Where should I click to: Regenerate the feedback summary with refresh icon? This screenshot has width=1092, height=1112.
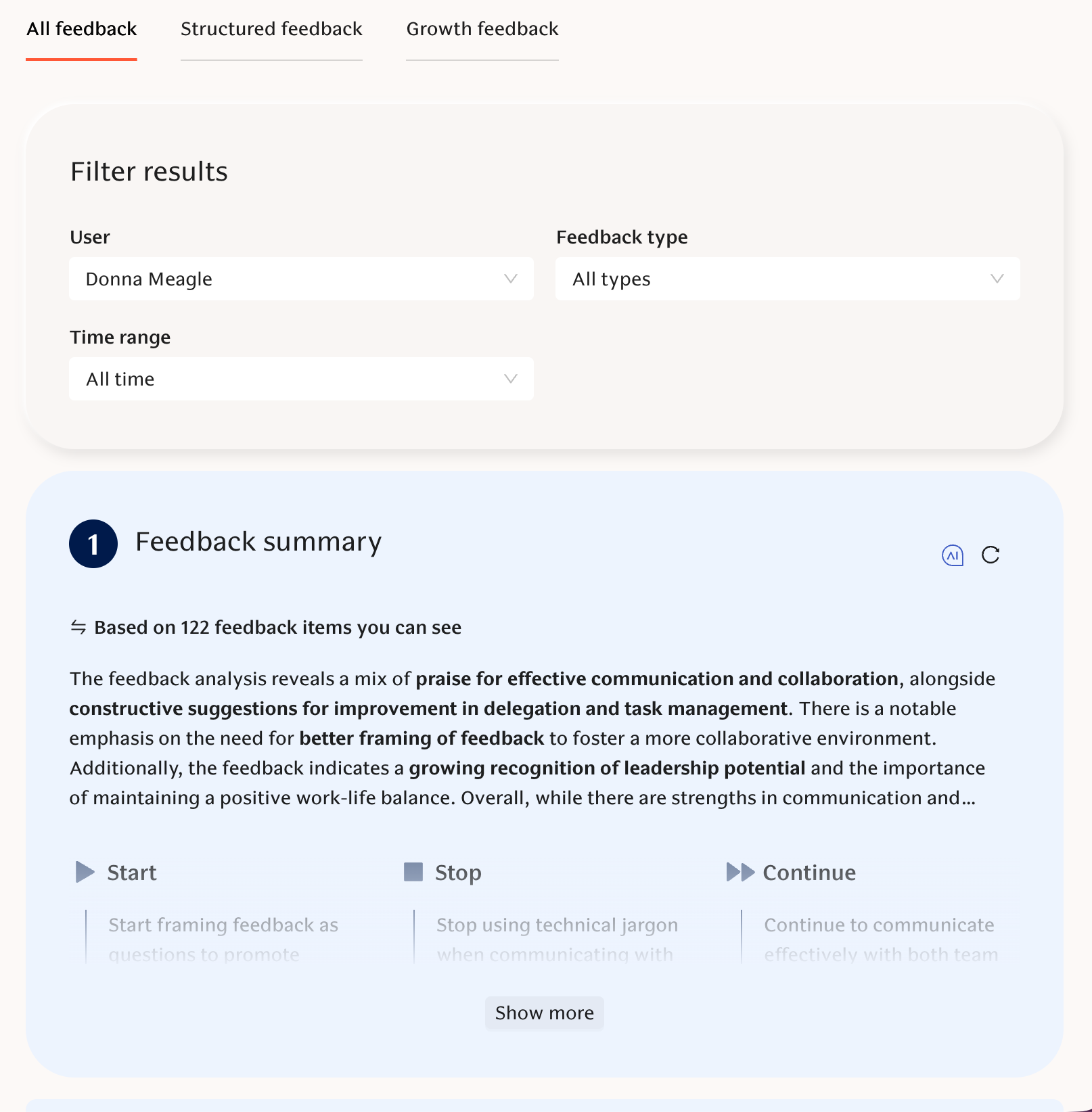[991, 555]
